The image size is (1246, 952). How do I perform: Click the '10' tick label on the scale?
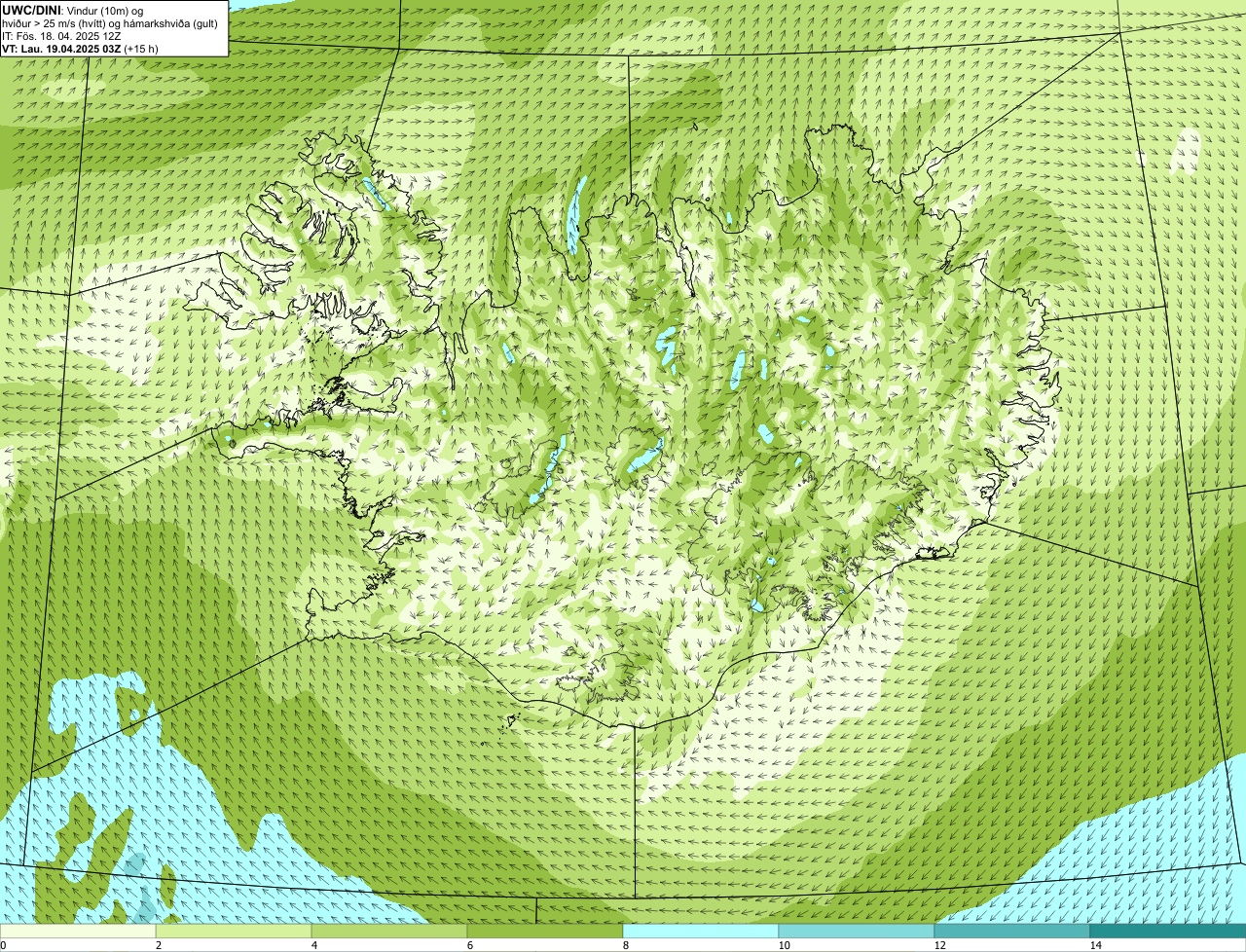pos(784,945)
